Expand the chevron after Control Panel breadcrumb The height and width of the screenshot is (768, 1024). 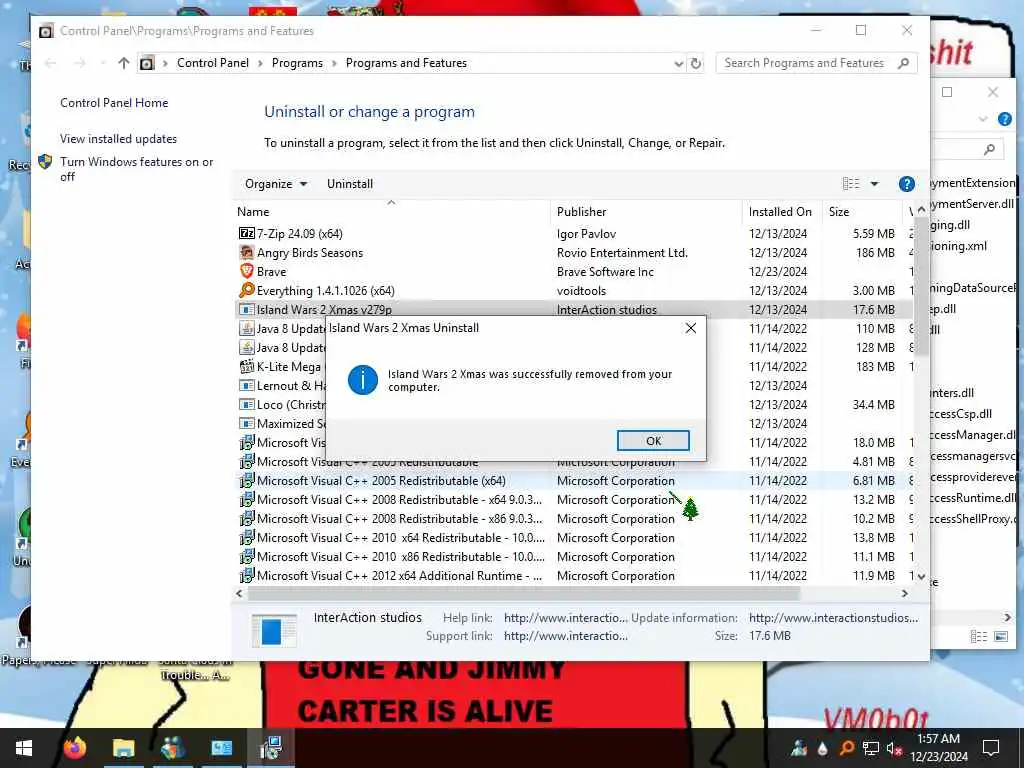(260, 63)
